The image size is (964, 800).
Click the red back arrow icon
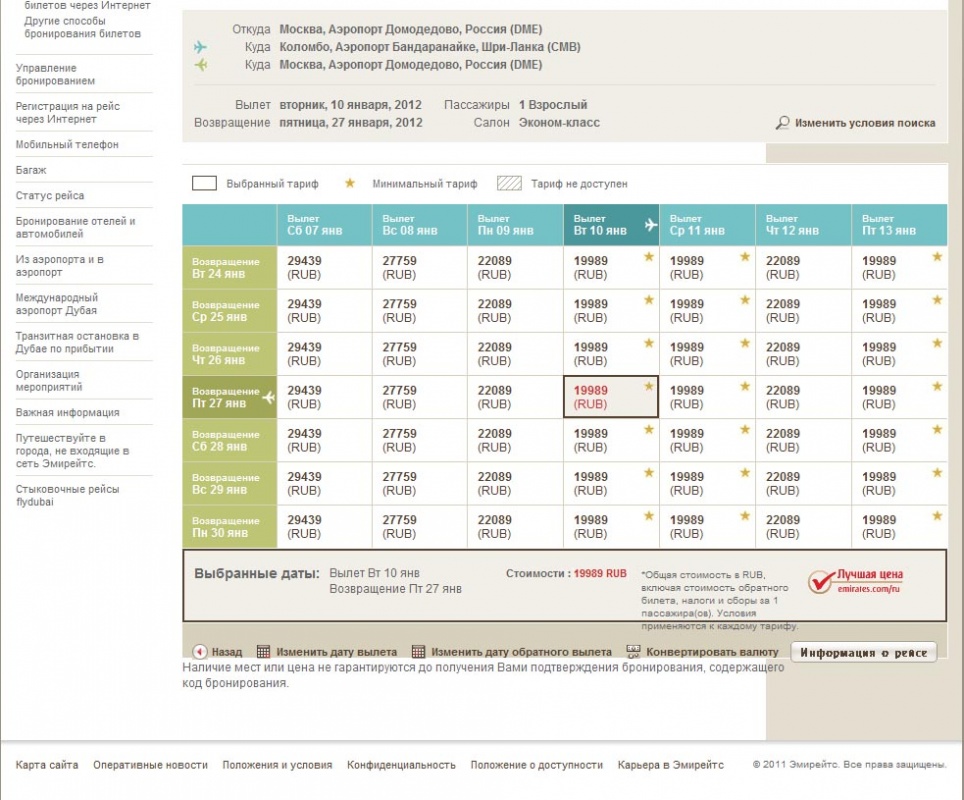pyautogui.click(x=200, y=652)
